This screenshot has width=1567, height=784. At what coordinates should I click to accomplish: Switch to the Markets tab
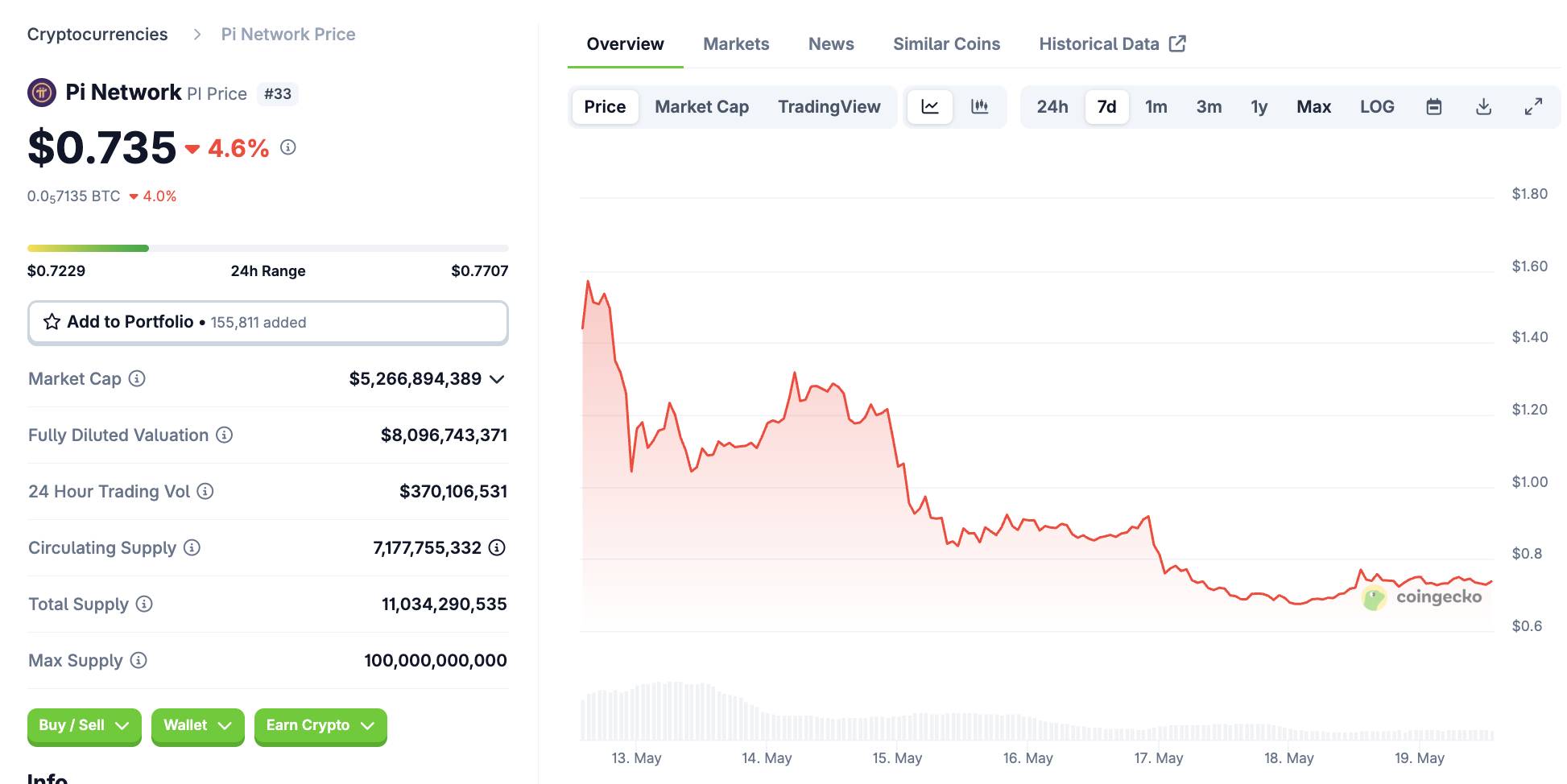(x=735, y=43)
